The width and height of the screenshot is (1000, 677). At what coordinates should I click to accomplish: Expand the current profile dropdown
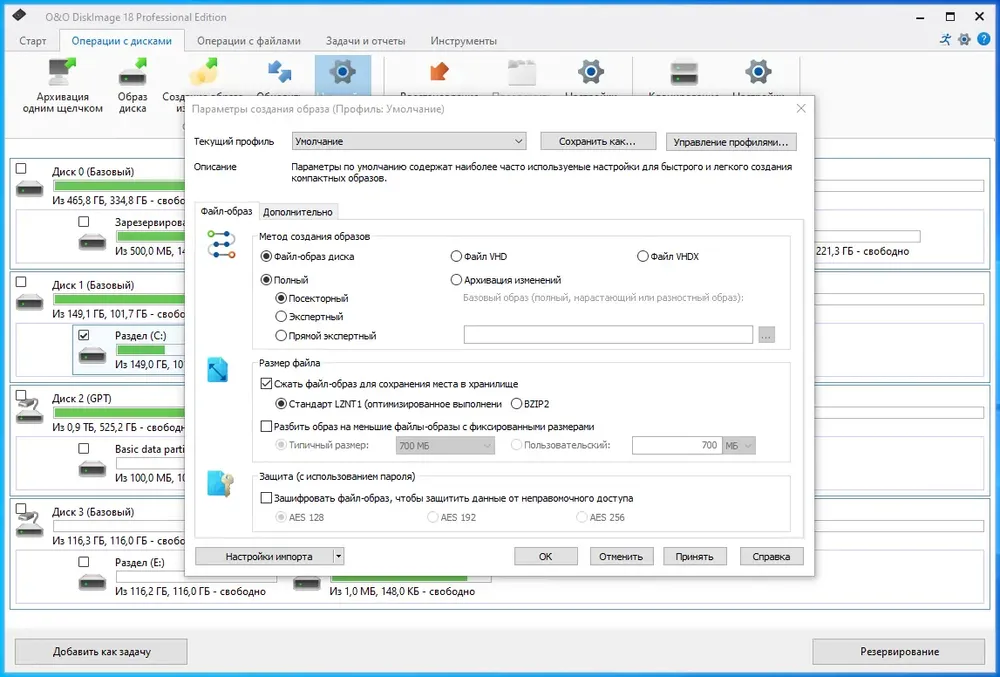click(409, 141)
